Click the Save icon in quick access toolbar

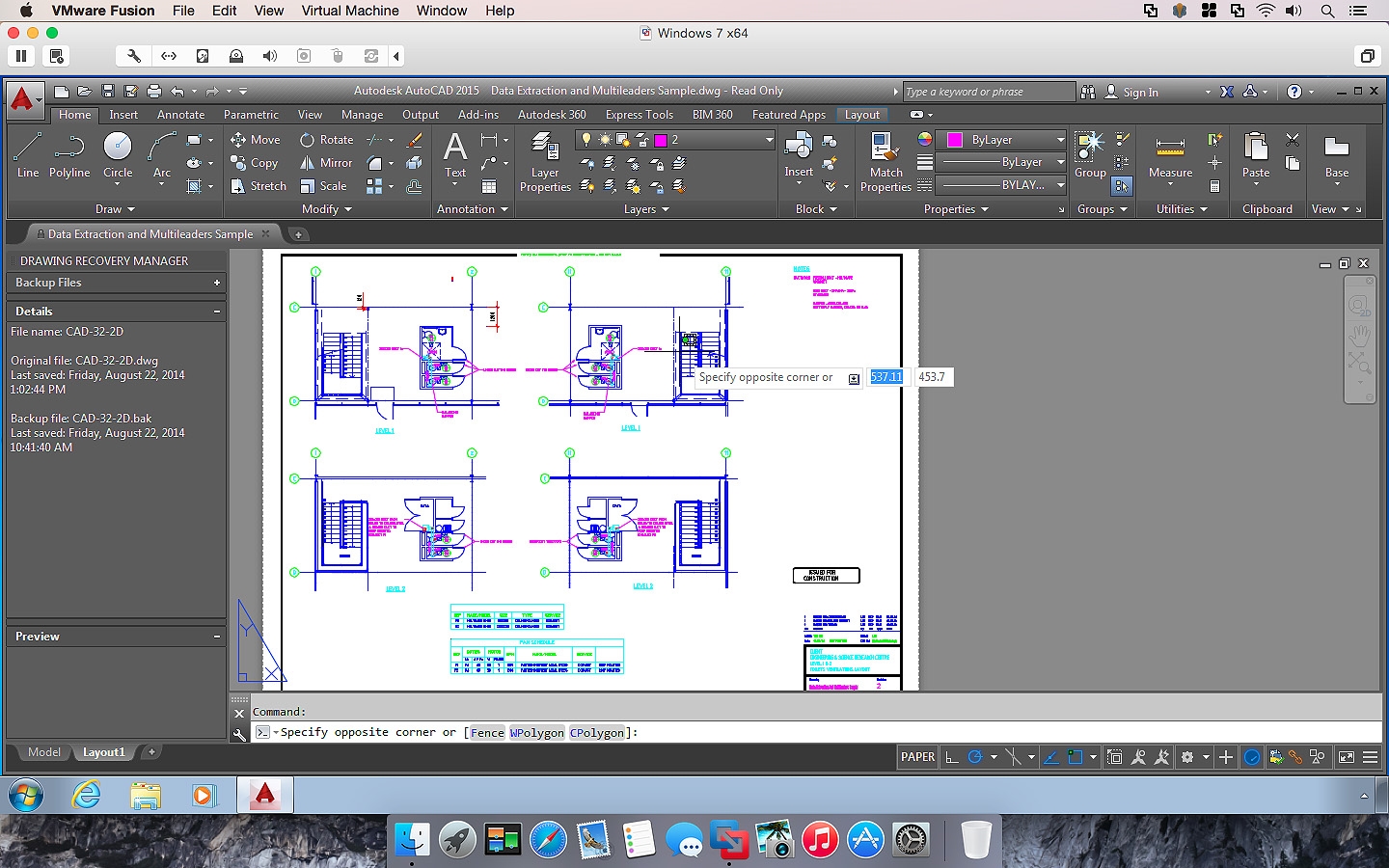(107, 92)
